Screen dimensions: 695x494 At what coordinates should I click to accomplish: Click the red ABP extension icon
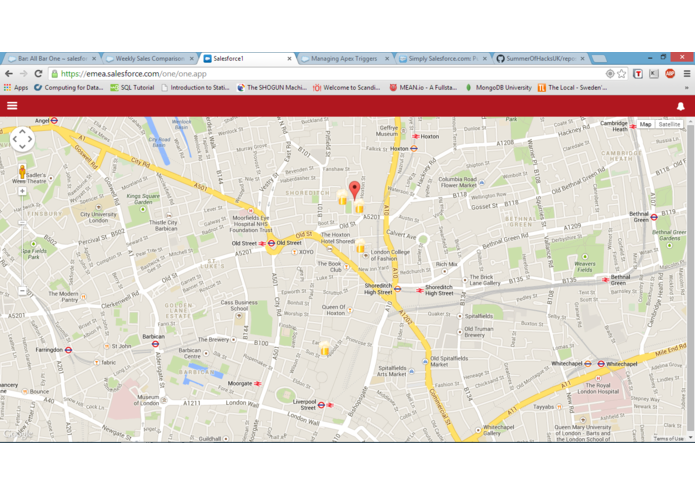[x=670, y=74]
